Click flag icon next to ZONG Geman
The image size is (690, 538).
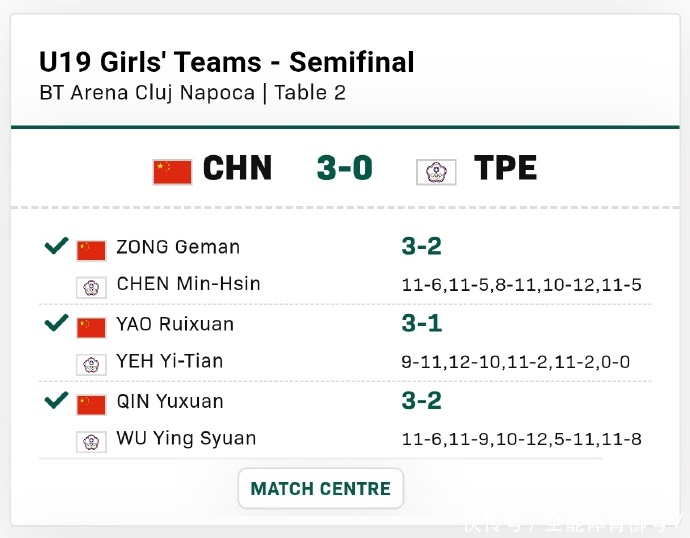[91, 249]
